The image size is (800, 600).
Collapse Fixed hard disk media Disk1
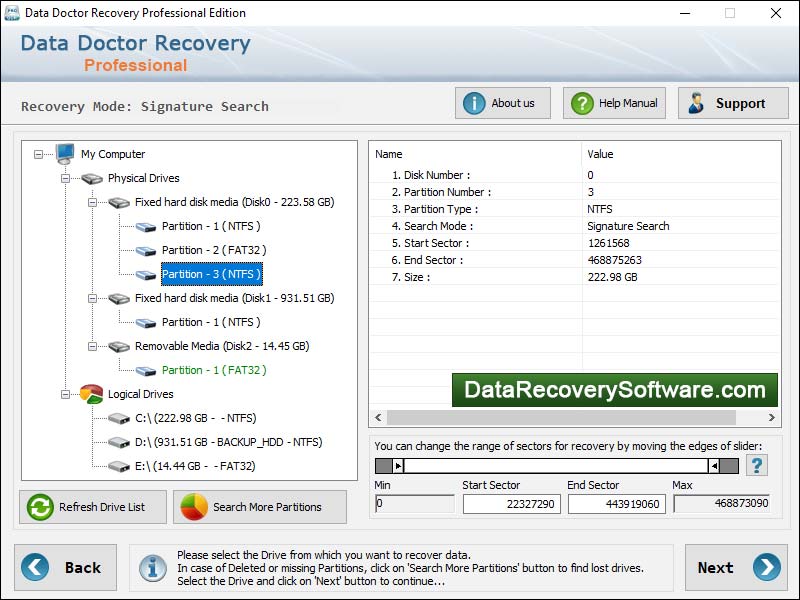(93, 298)
